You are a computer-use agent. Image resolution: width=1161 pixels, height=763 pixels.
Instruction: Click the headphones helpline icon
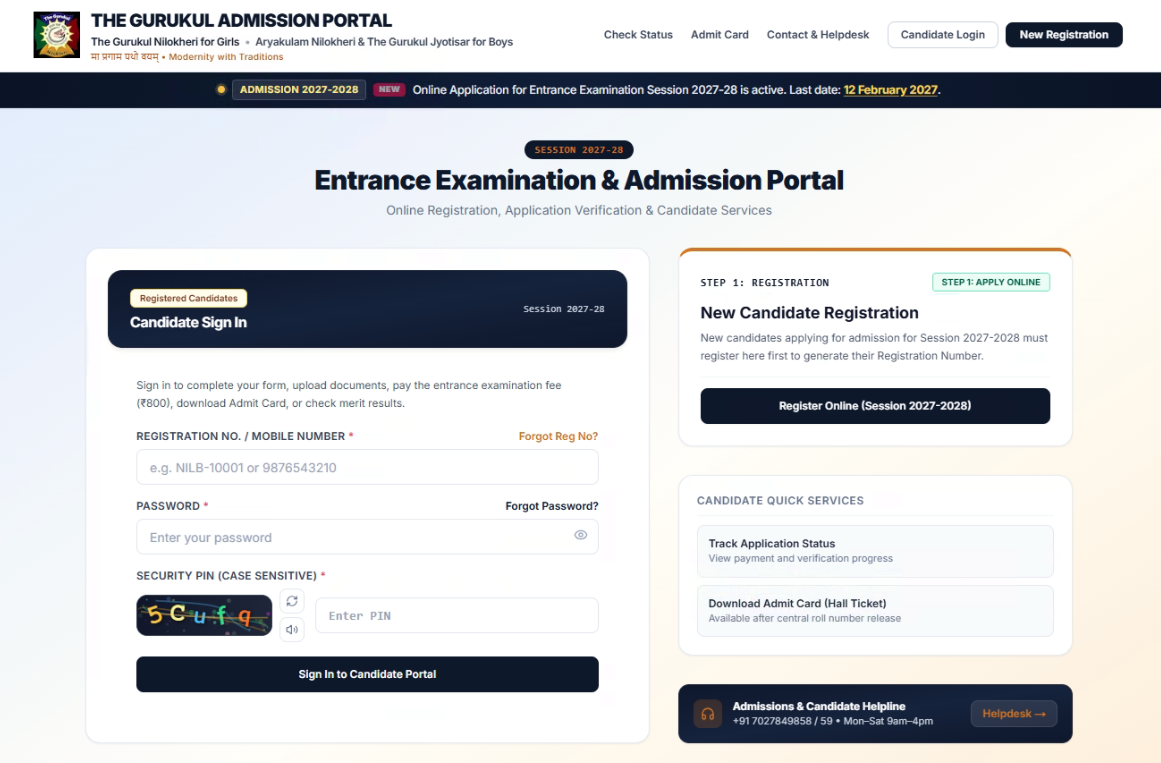(708, 714)
